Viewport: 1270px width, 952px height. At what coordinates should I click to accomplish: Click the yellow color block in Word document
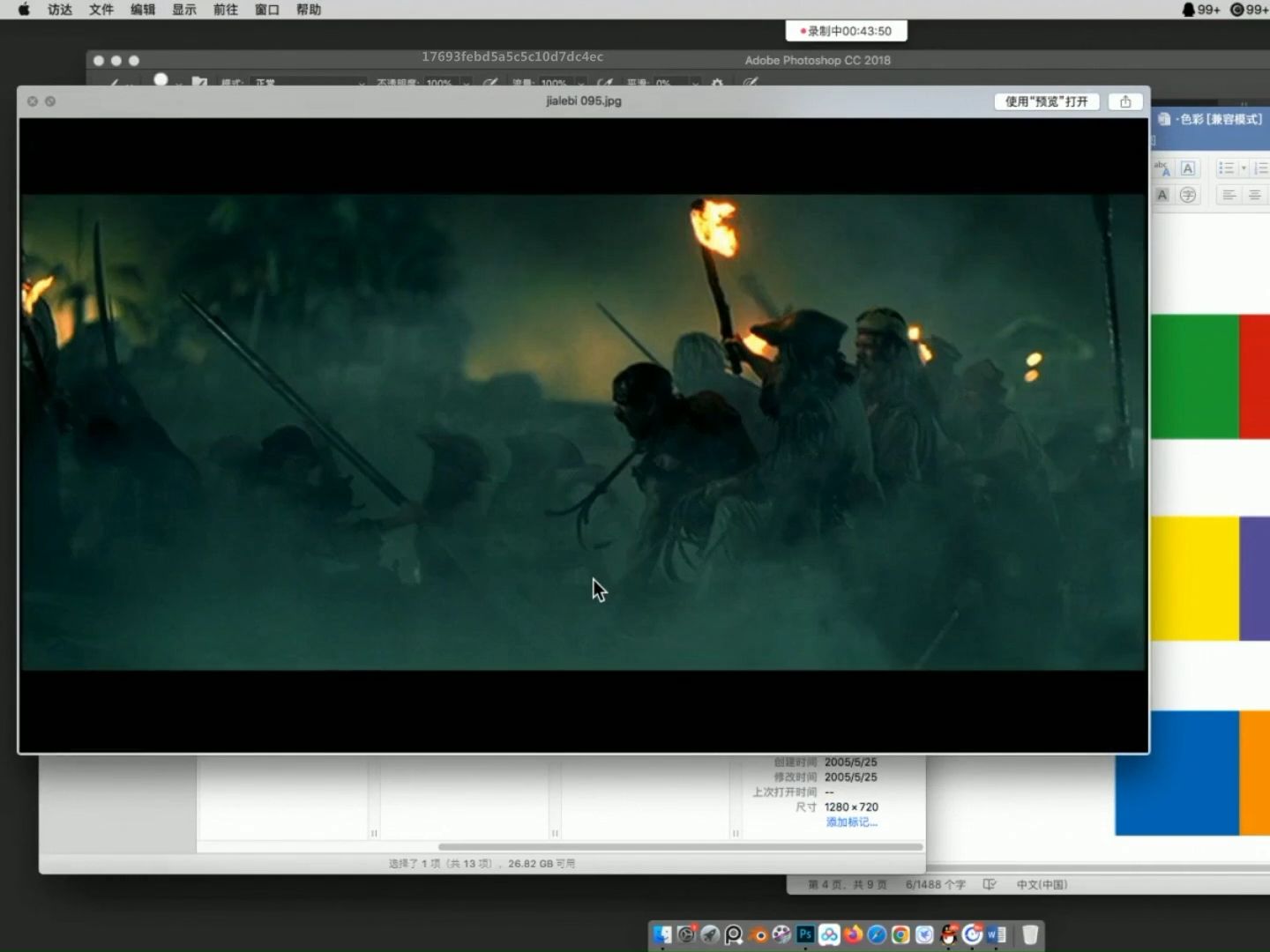click(x=1195, y=578)
